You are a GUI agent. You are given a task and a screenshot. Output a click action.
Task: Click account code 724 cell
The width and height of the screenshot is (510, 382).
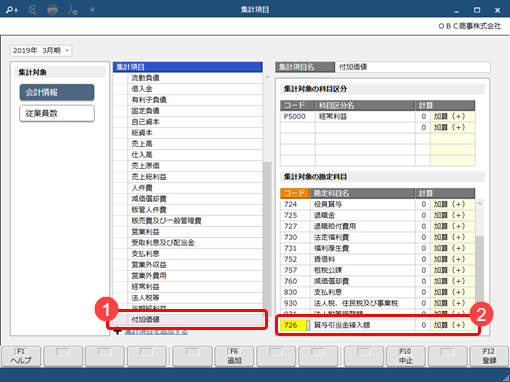[295, 204]
